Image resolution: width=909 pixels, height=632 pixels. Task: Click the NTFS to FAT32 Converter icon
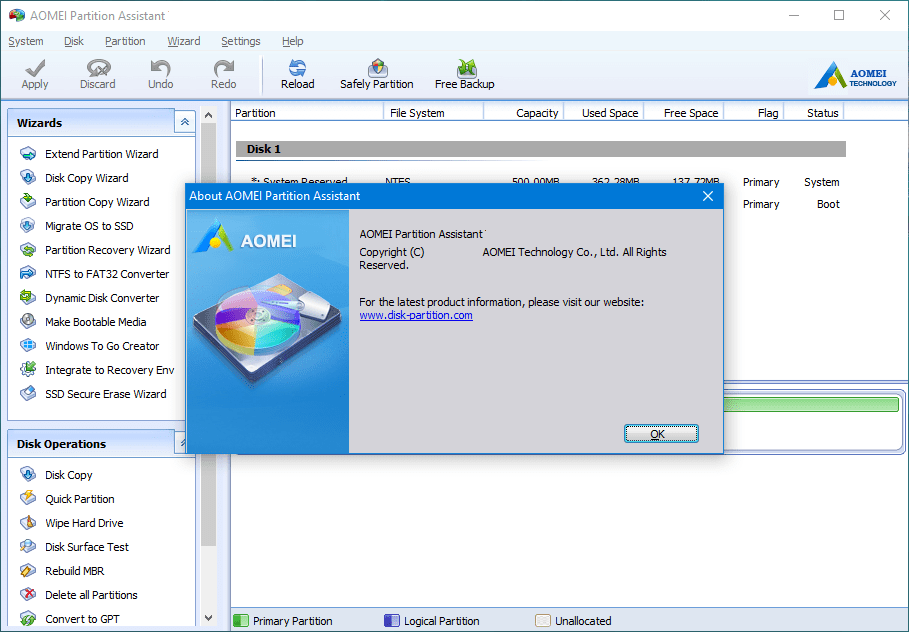(x=28, y=273)
